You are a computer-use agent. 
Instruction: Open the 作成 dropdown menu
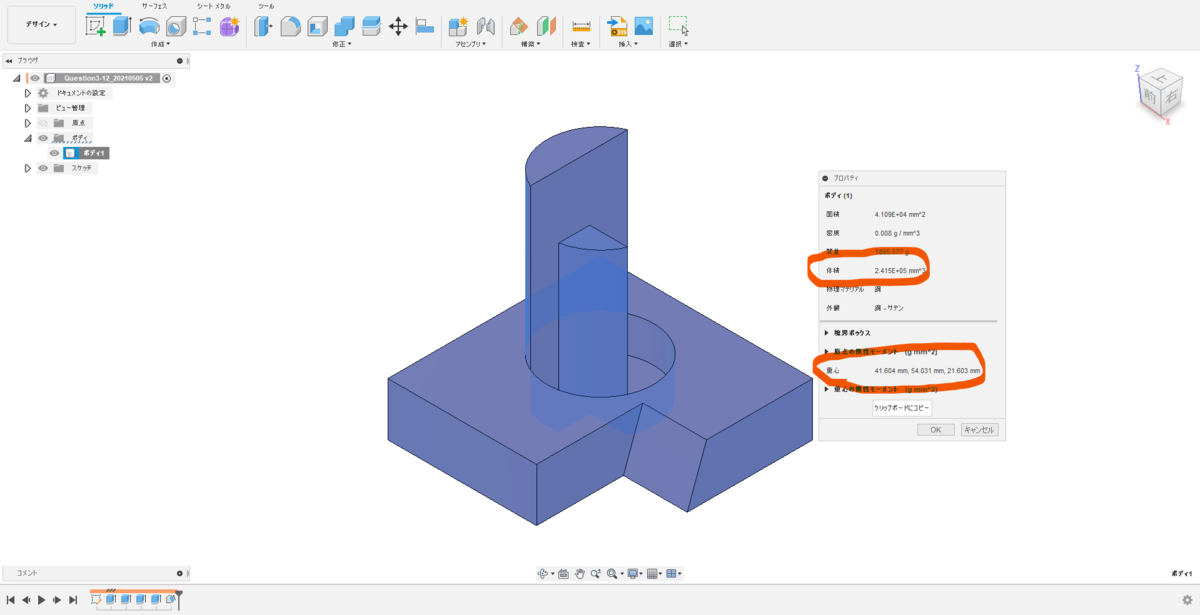point(160,44)
